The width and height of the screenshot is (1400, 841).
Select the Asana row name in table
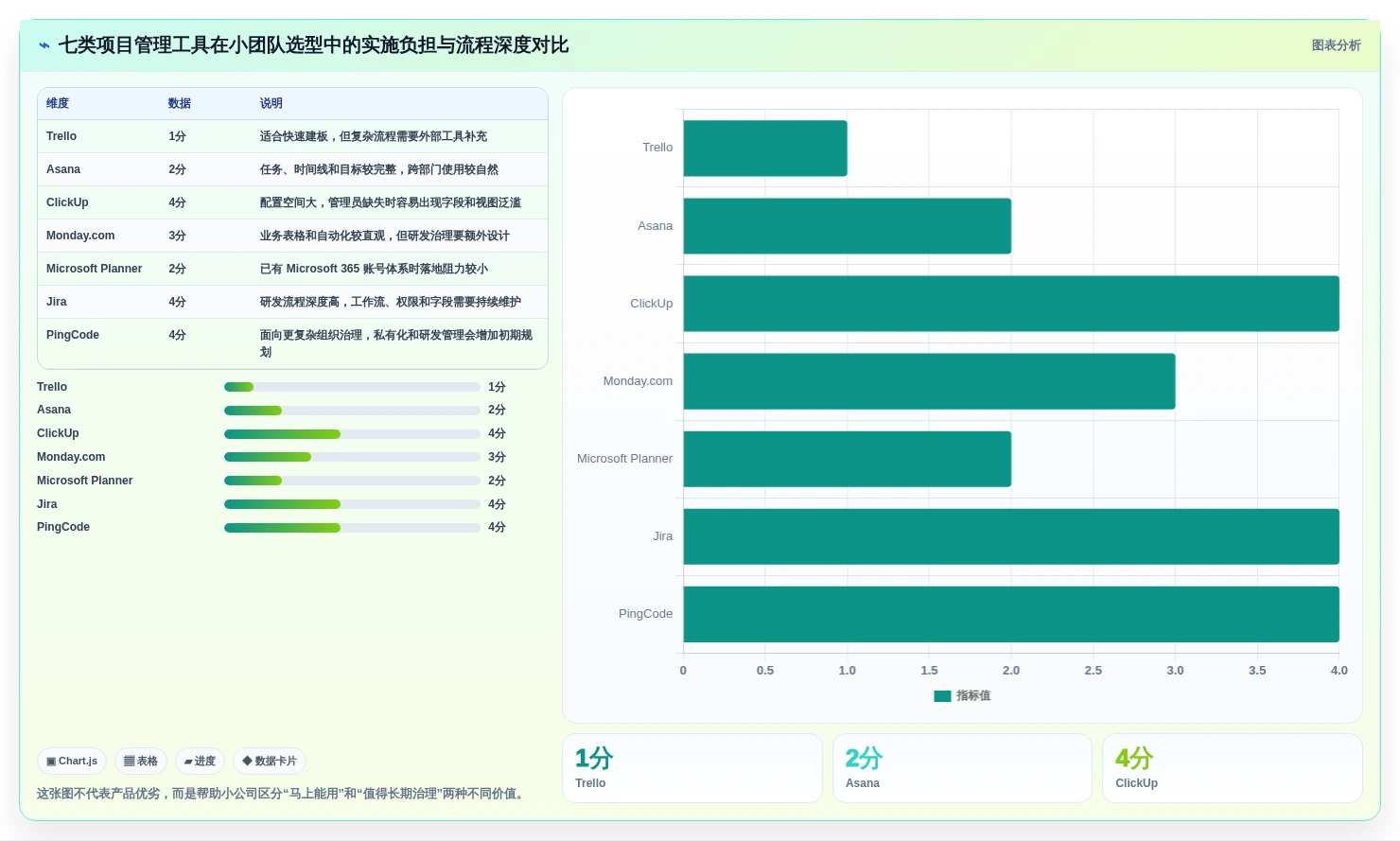tap(63, 169)
